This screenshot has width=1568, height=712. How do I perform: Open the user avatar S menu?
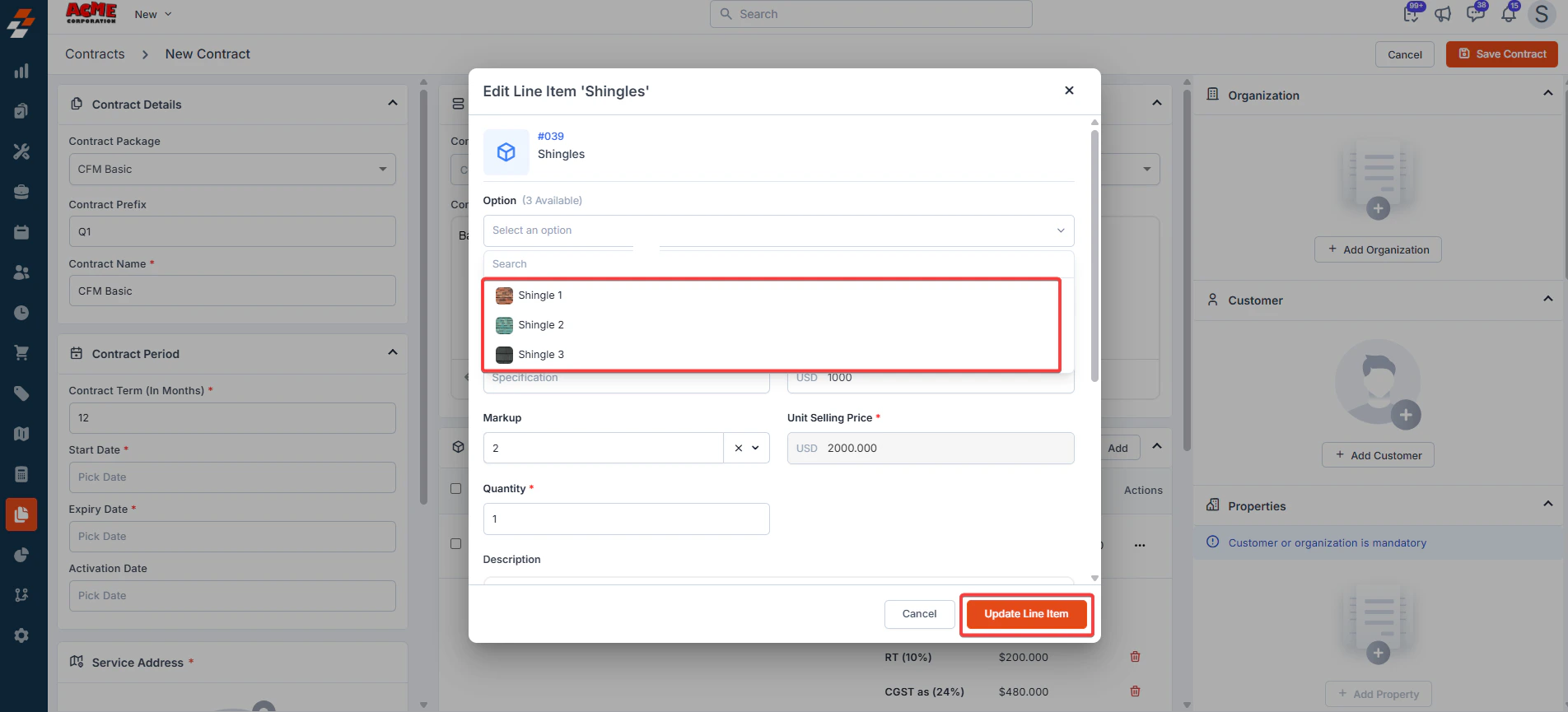pyautogui.click(x=1542, y=14)
